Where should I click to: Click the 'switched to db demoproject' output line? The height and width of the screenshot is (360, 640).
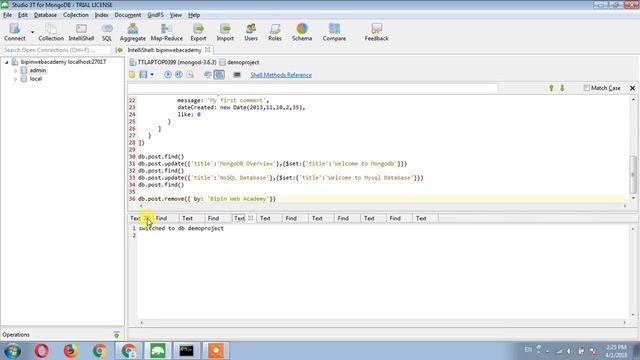coord(181,229)
